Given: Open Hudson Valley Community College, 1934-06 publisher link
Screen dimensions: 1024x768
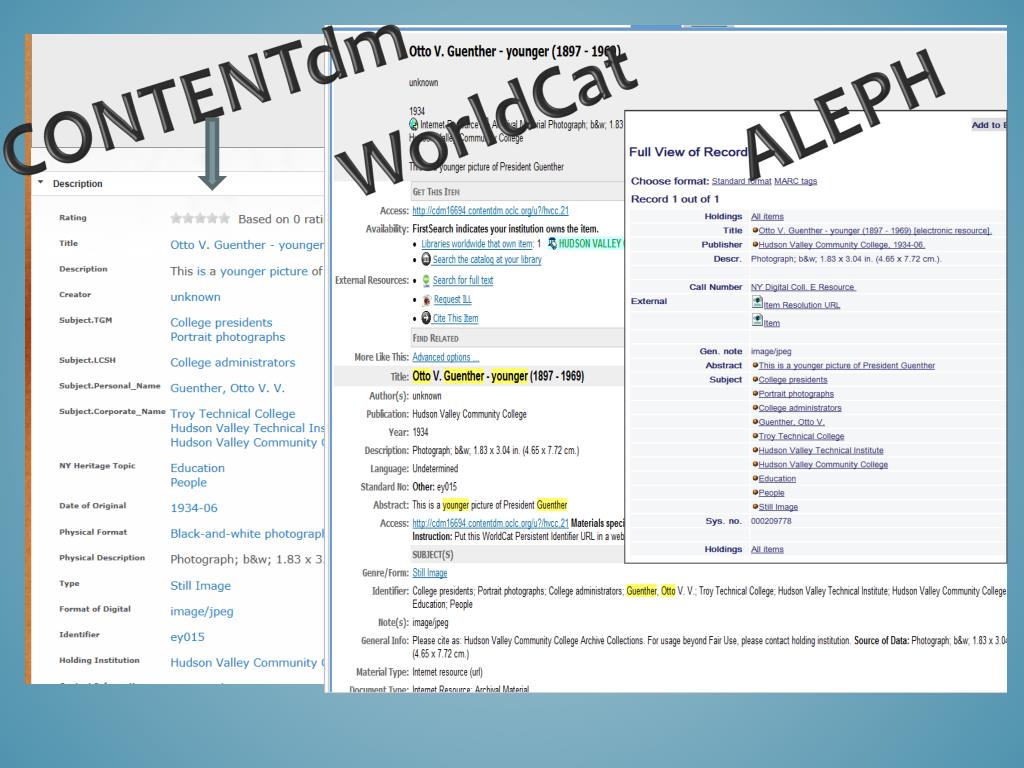Looking at the screenshot, I should pos(842,245).
